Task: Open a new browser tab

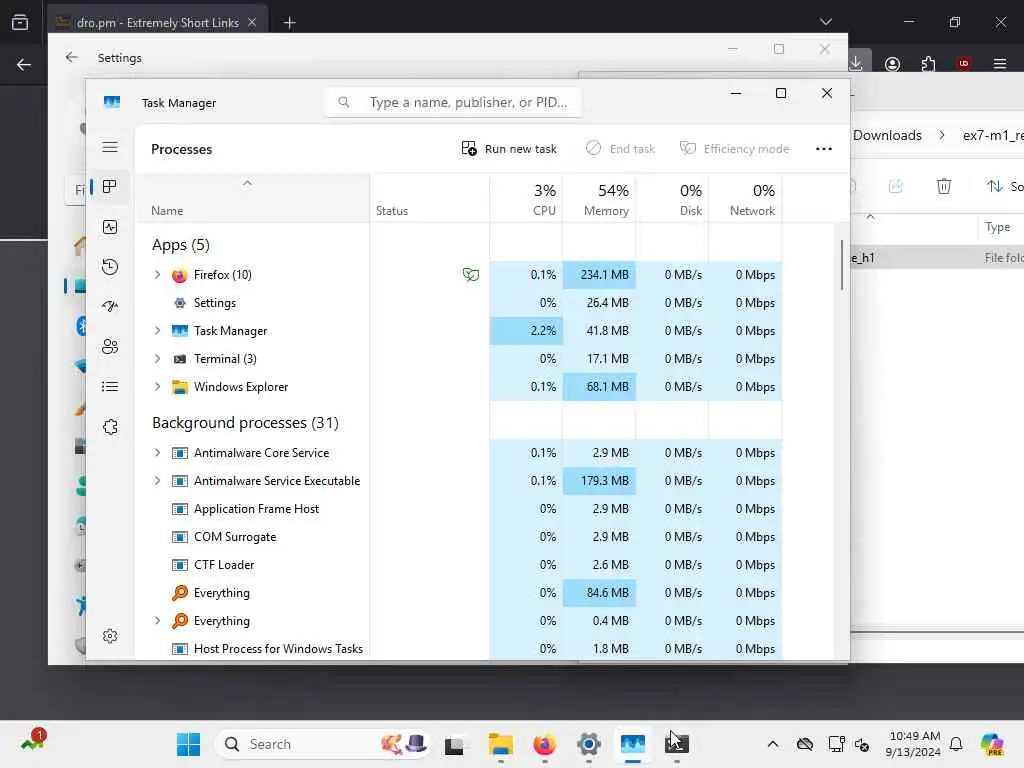Action: [289, 23]
